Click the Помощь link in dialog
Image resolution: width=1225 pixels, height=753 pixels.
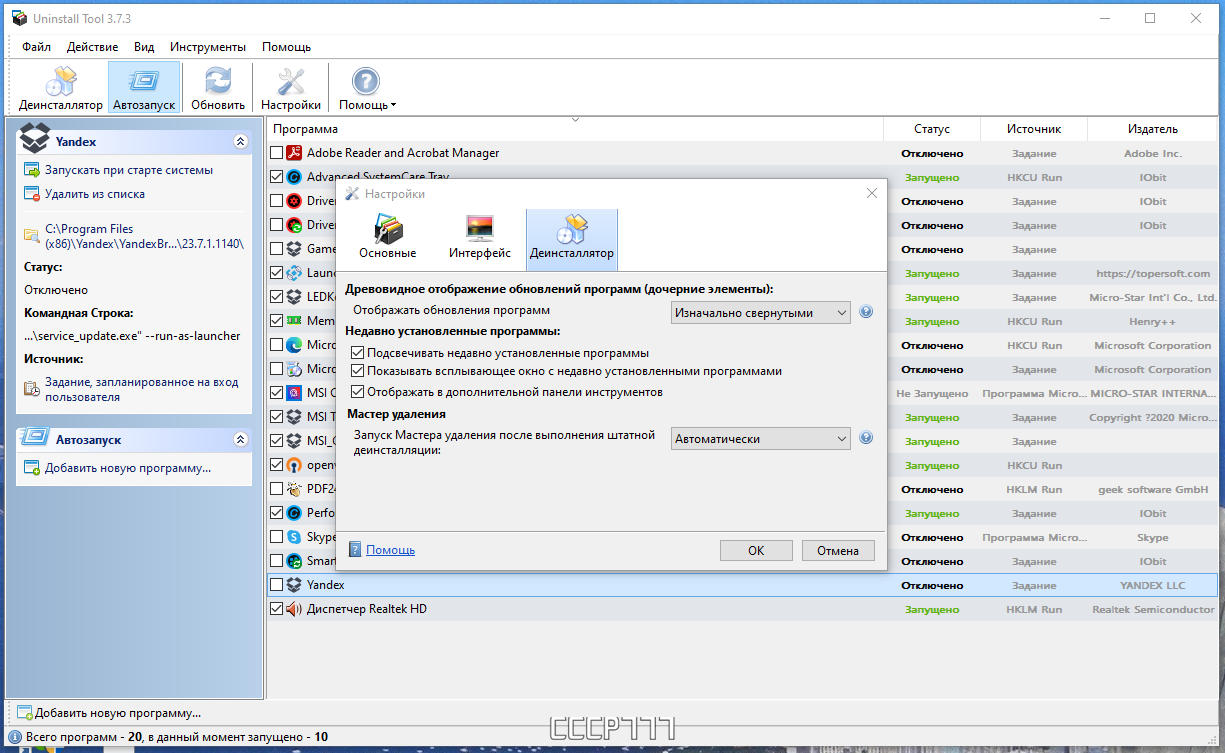pyautogui.click(x=390, y=550)
